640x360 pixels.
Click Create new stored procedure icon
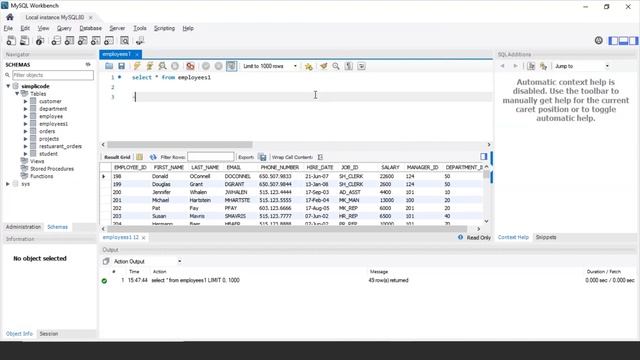coord(96,40)
